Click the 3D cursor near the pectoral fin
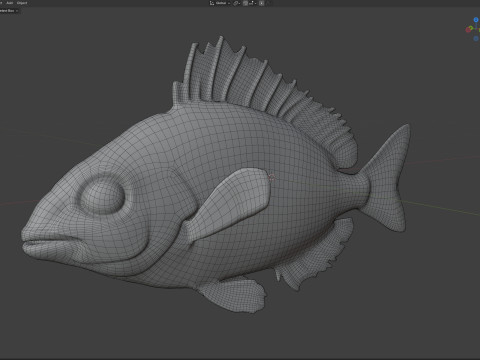This screenshot has height=360, width=480. point(272,177)
